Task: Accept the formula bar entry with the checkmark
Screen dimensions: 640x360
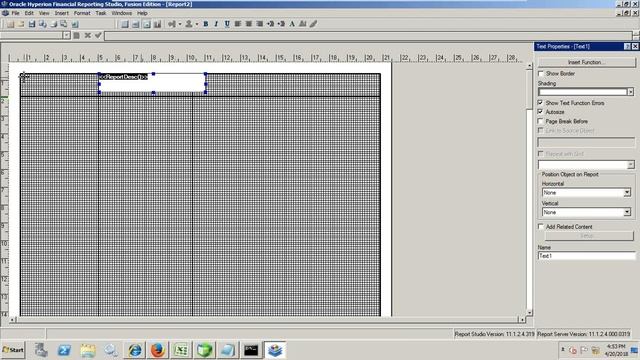Action: pyautogui.click(x=98, y=36)
